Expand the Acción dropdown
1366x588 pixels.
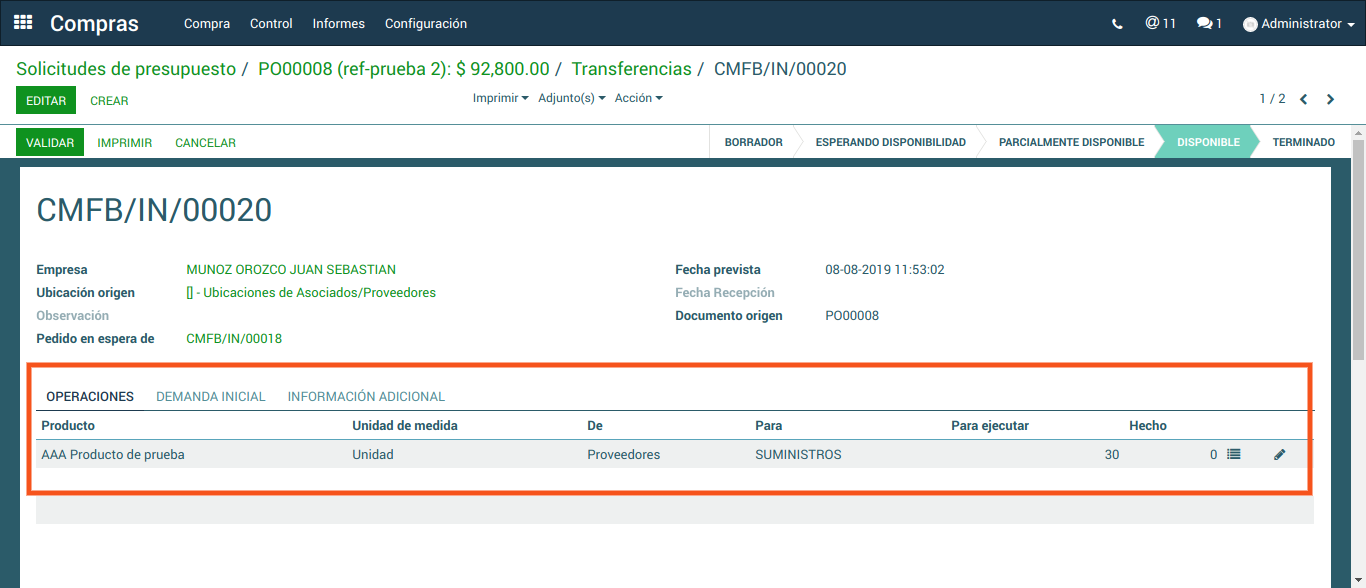coord(638,98)
